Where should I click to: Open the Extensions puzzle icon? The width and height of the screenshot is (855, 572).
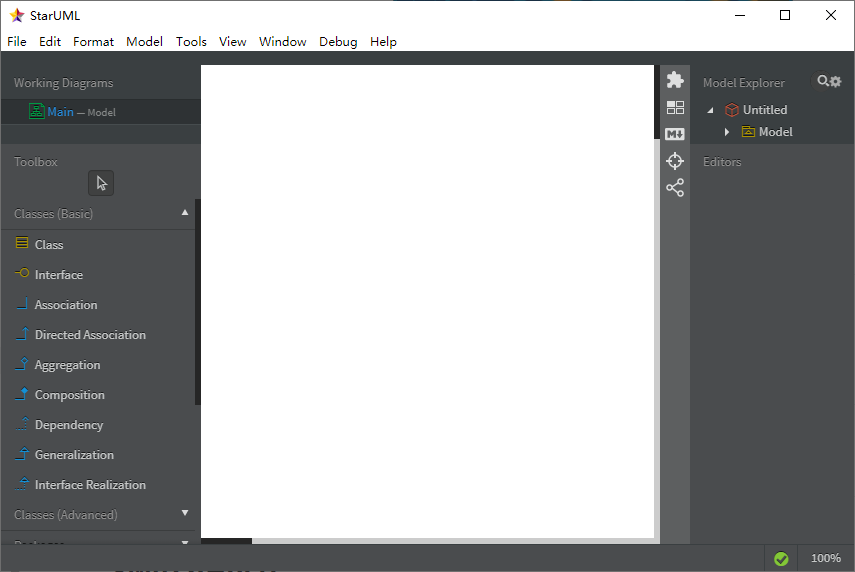[675, 80]
